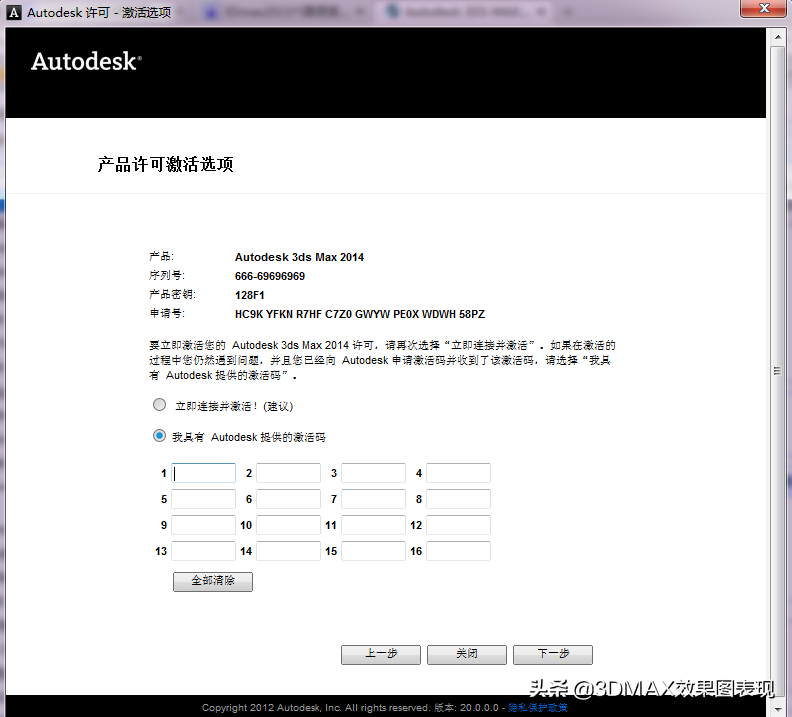Click the serial number 666-69696969
This screenshot has height=717, width=792.
pyautogui.click(x=270, y=276)
